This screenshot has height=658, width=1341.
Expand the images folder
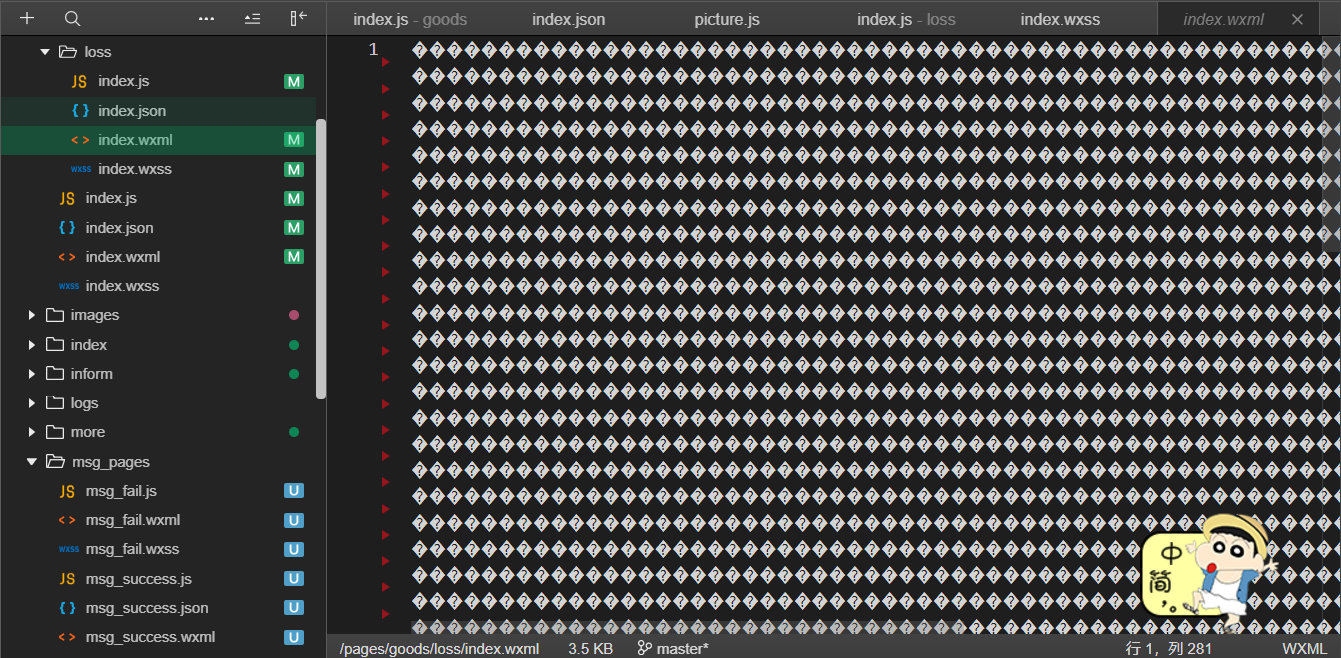click(x=32, y=315)
